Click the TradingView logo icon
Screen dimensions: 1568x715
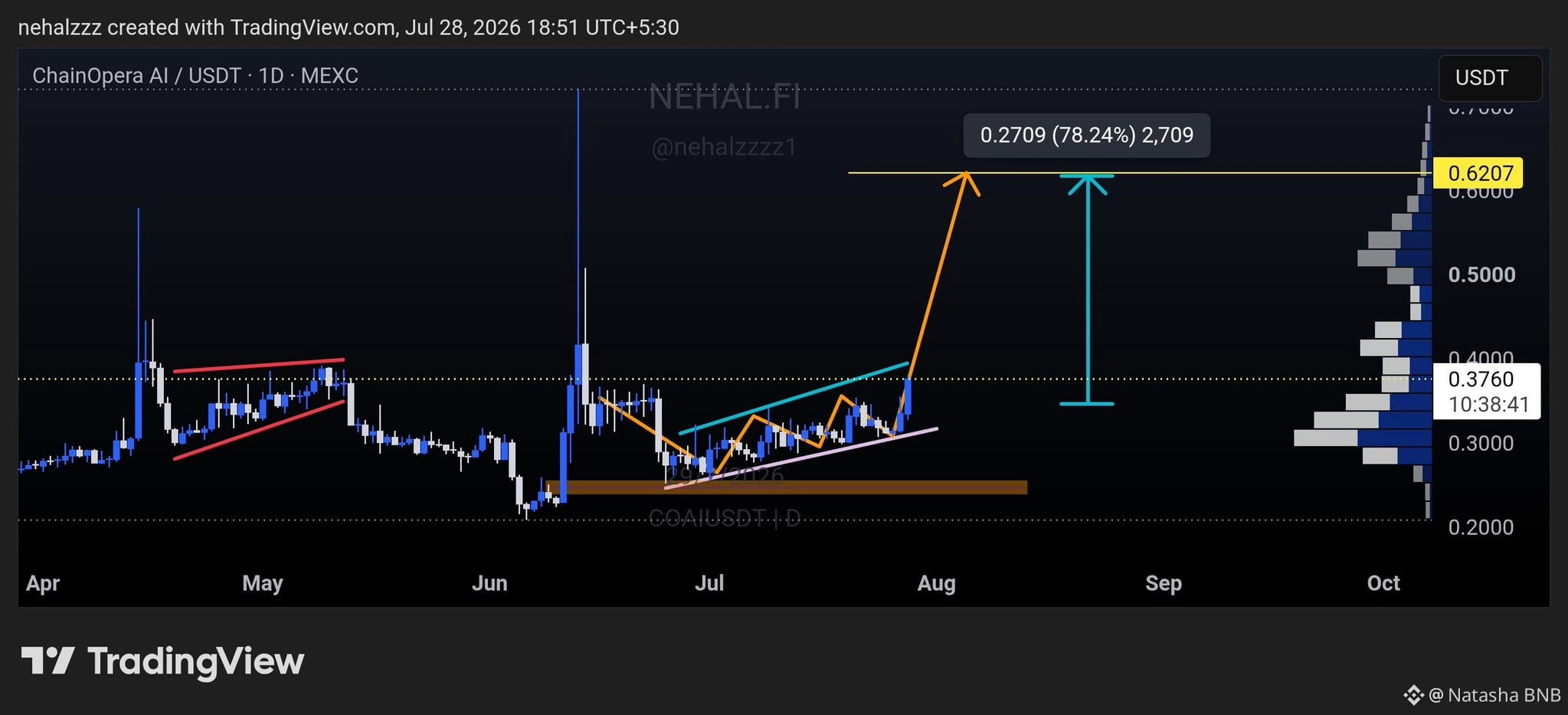coord(47,661)
